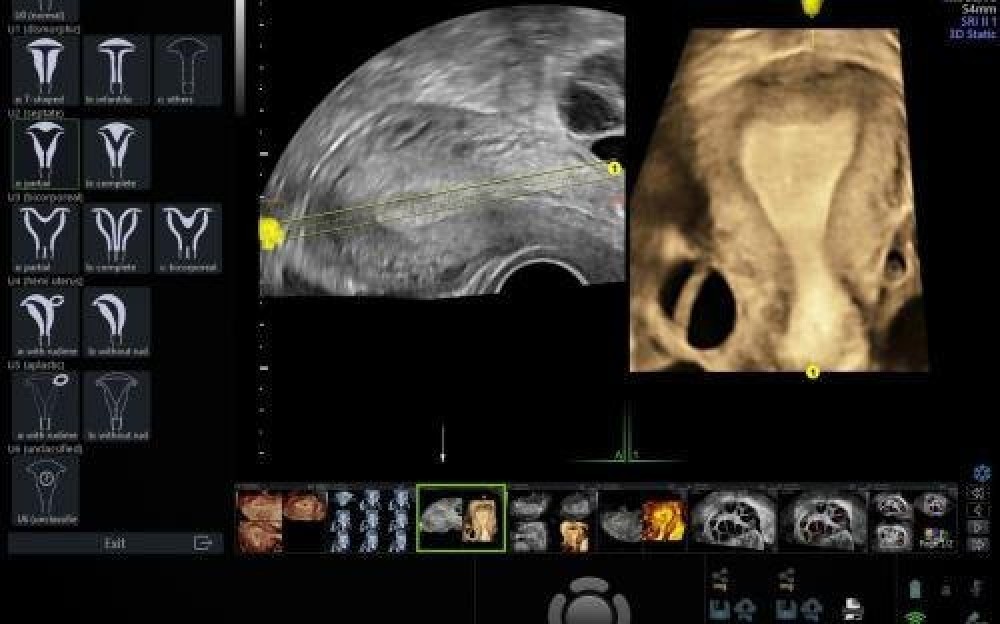Select the U3 c. bicorporeal septate icon

(187, 236)
